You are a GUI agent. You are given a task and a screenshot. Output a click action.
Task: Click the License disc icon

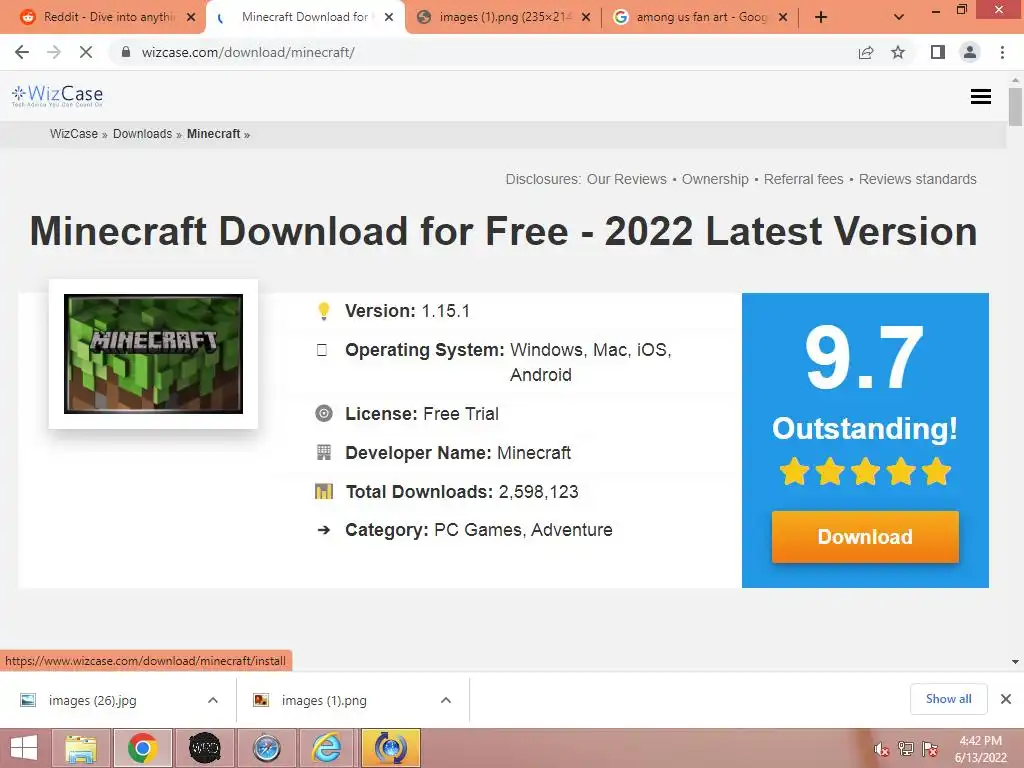324,413
